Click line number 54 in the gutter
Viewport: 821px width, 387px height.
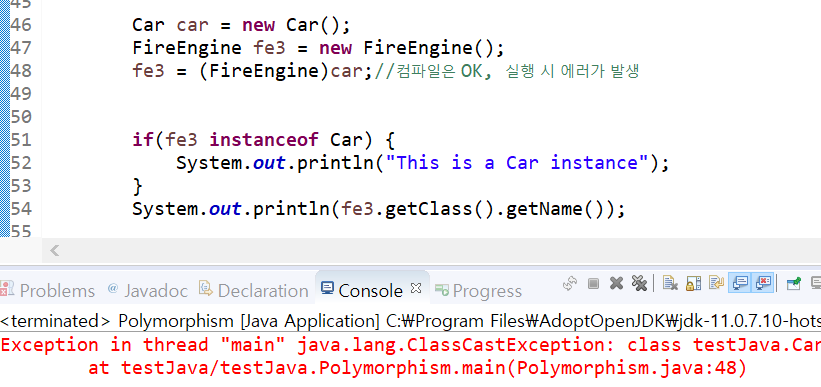tap(21, 209)
